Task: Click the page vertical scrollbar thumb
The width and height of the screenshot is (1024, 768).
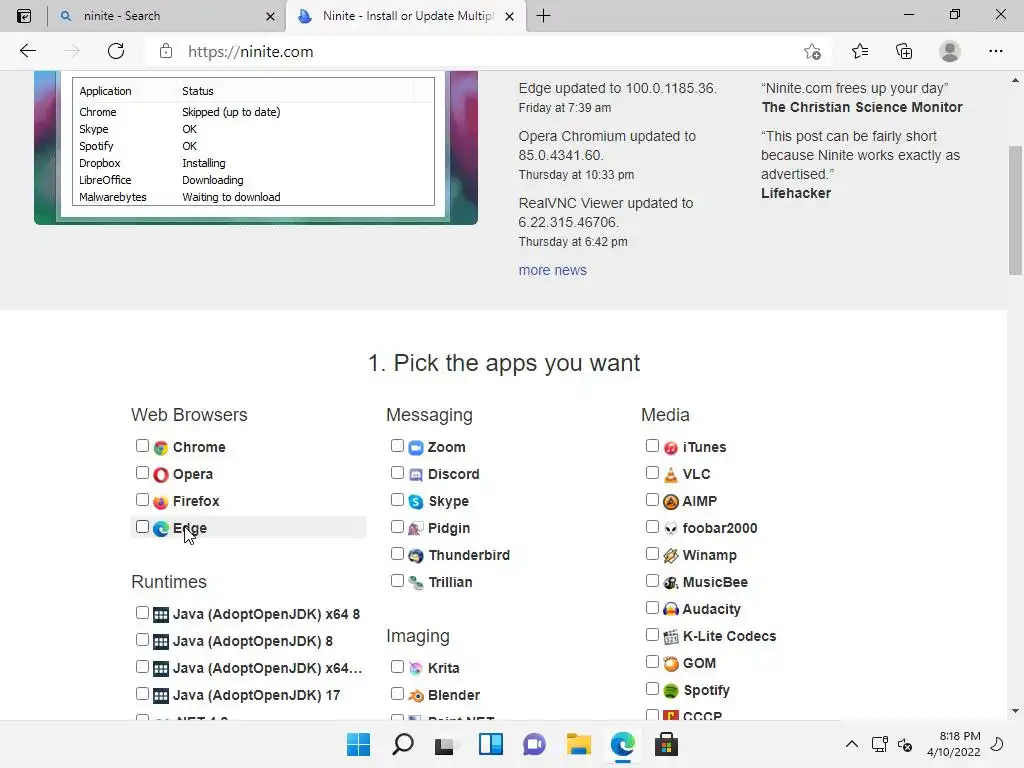Action: click(1015, 210)
